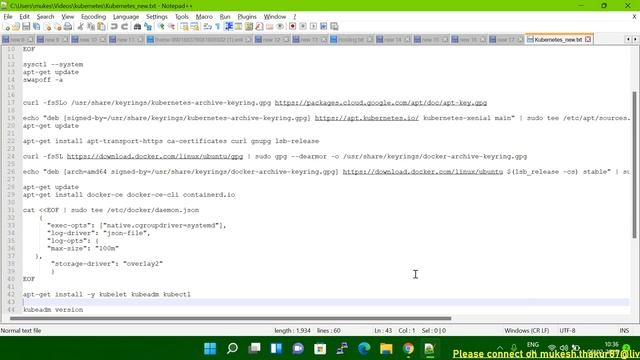The width and height of the screenshot is (640, 360).
Task: Open the File menu
Action: click(x=8, y=17)
